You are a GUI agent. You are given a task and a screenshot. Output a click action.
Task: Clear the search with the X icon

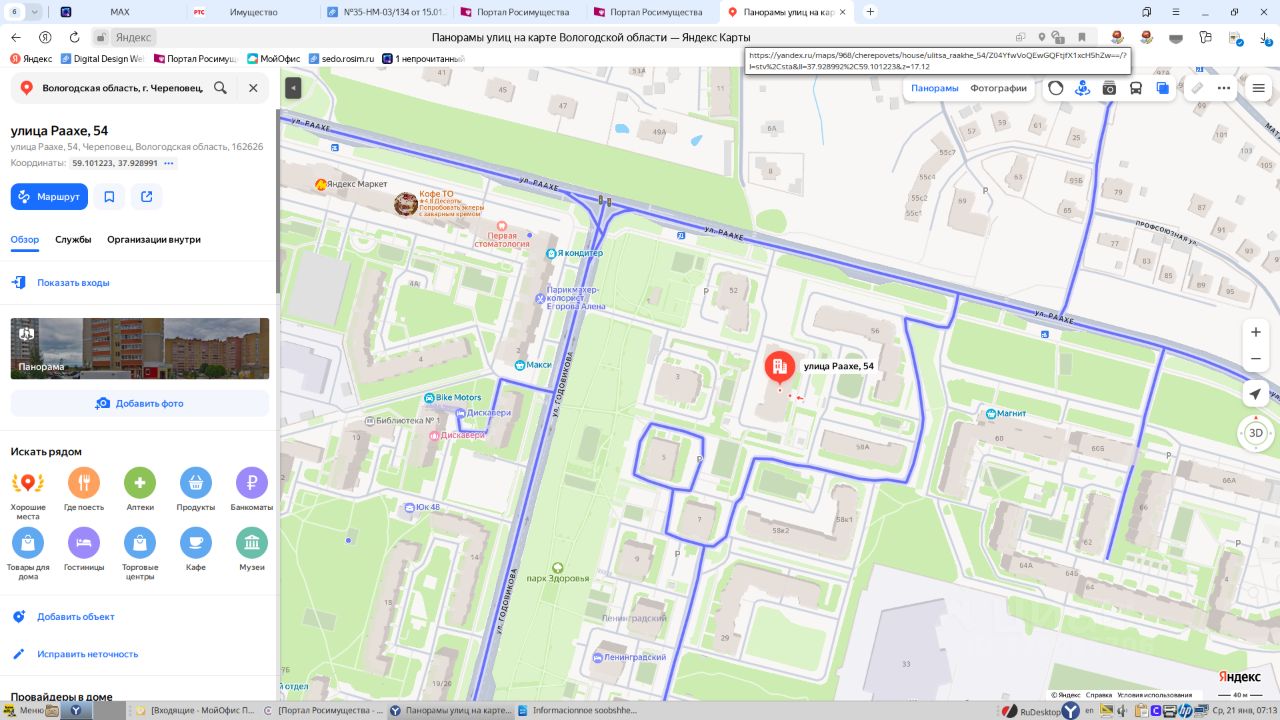click(253, 88)
